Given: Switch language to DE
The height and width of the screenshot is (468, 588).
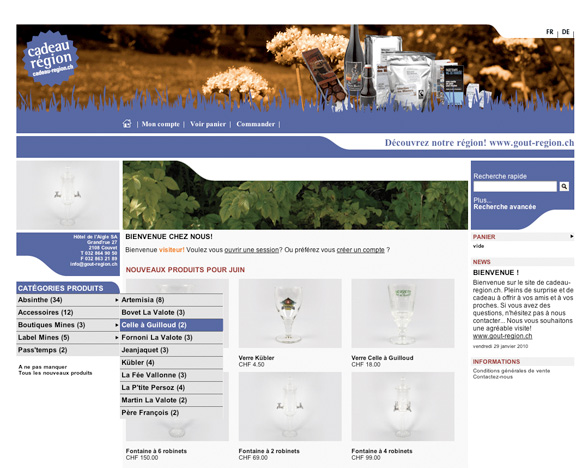Looking at the screenshot, I should [x=566, y=32].
